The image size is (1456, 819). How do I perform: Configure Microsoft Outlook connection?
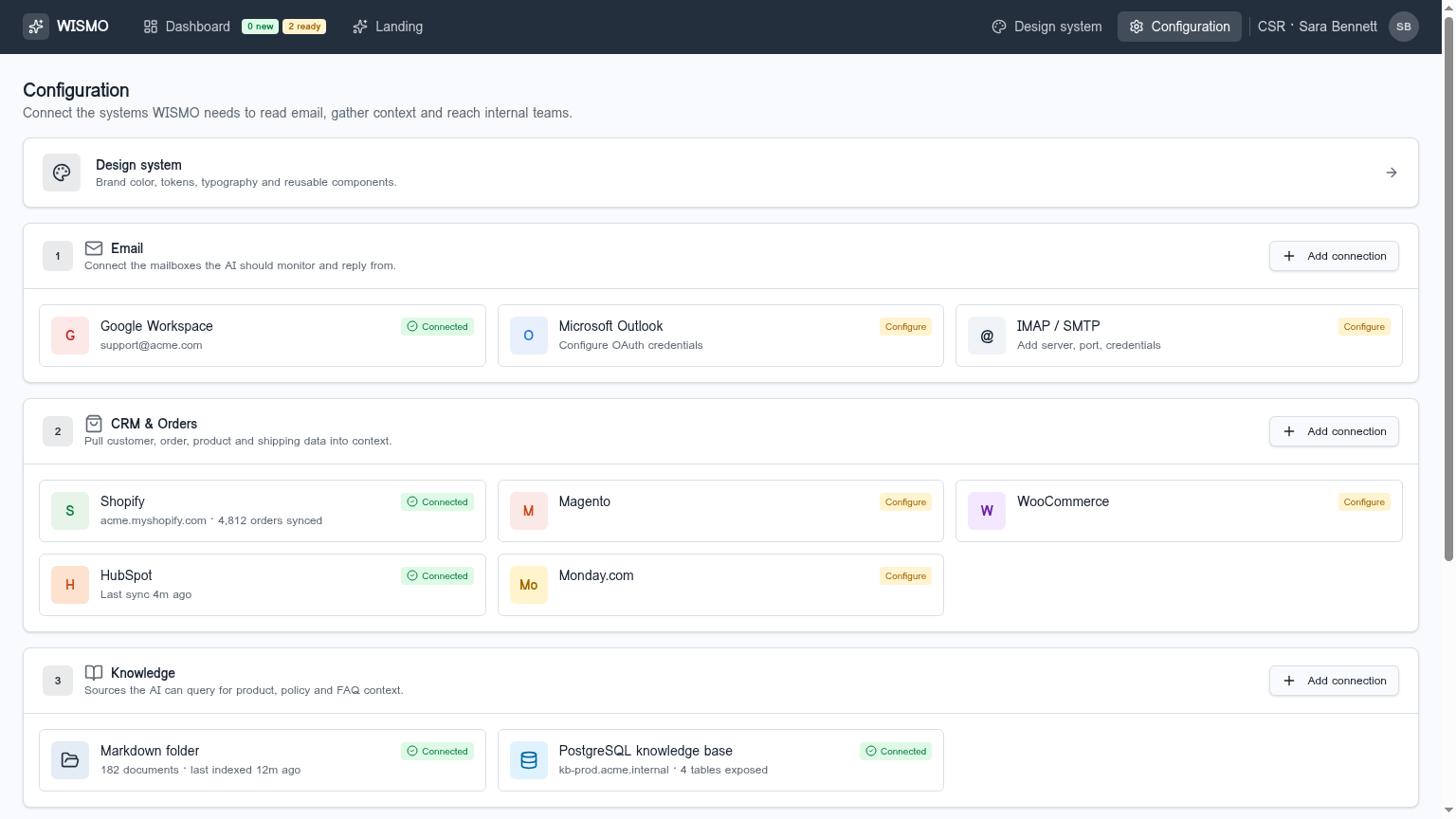pos(905,327)
